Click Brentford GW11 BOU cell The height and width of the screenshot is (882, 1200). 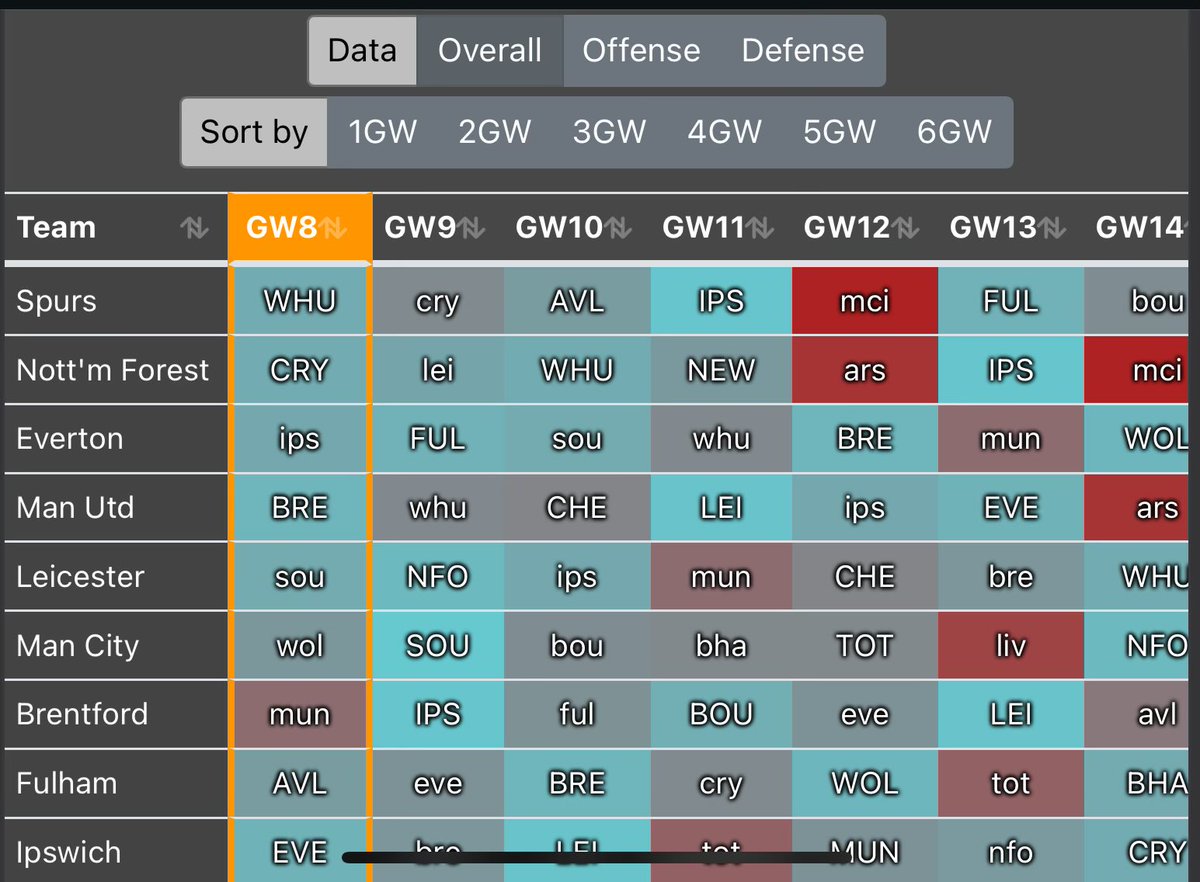click(x=721, y=714)
